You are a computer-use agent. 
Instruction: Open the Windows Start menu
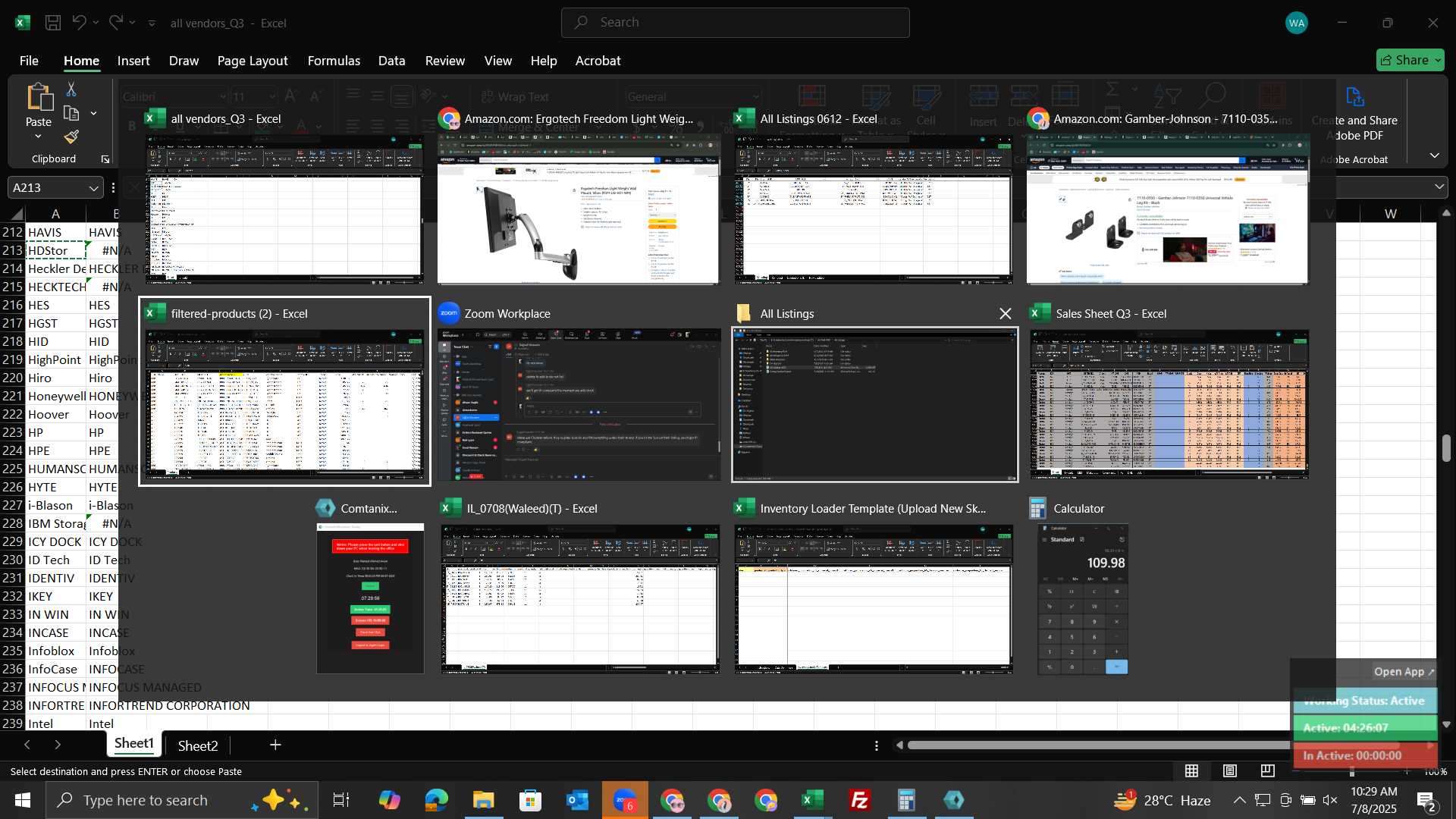coord(23,800)
